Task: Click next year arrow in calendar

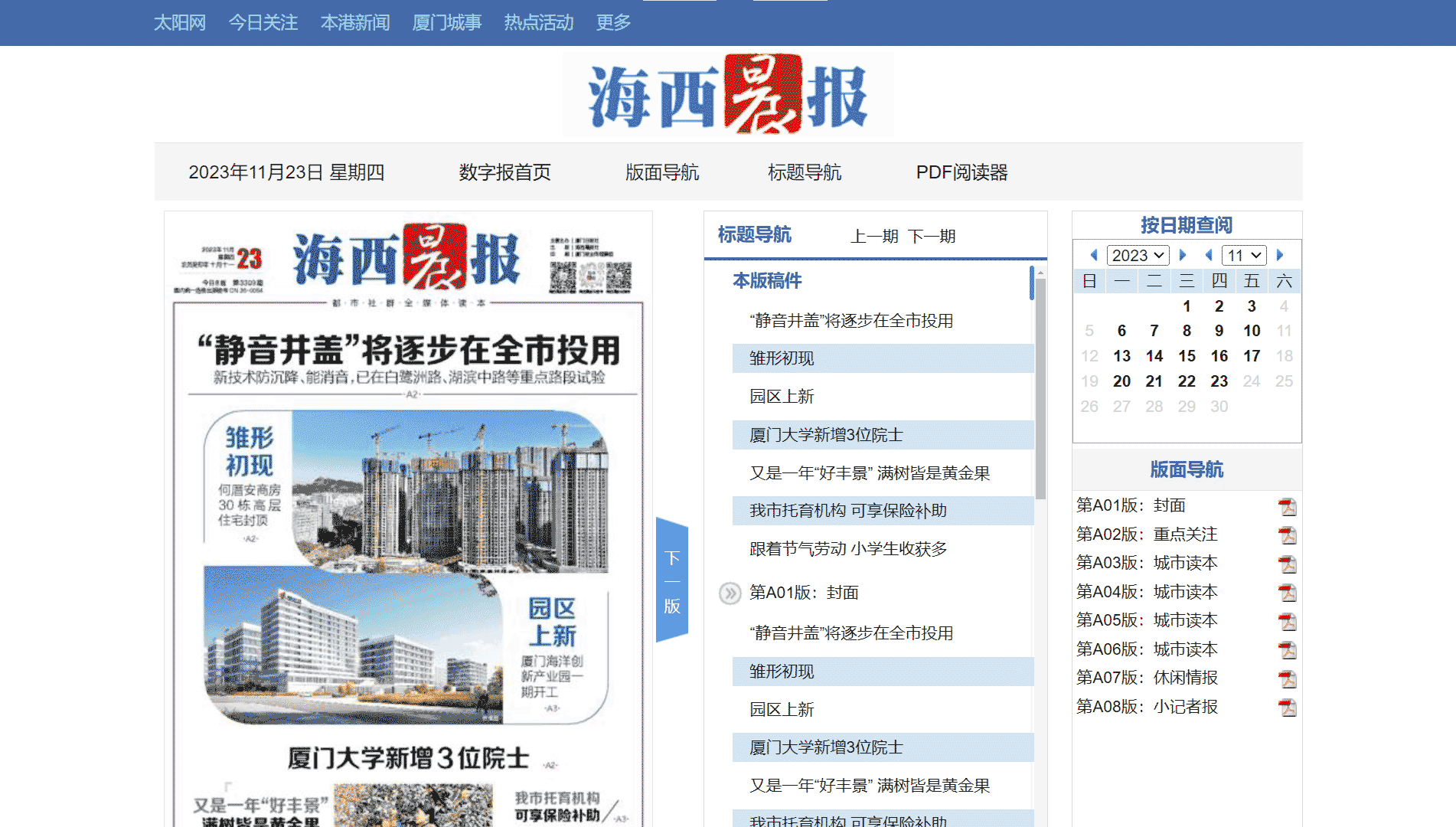Action: 1183,255
